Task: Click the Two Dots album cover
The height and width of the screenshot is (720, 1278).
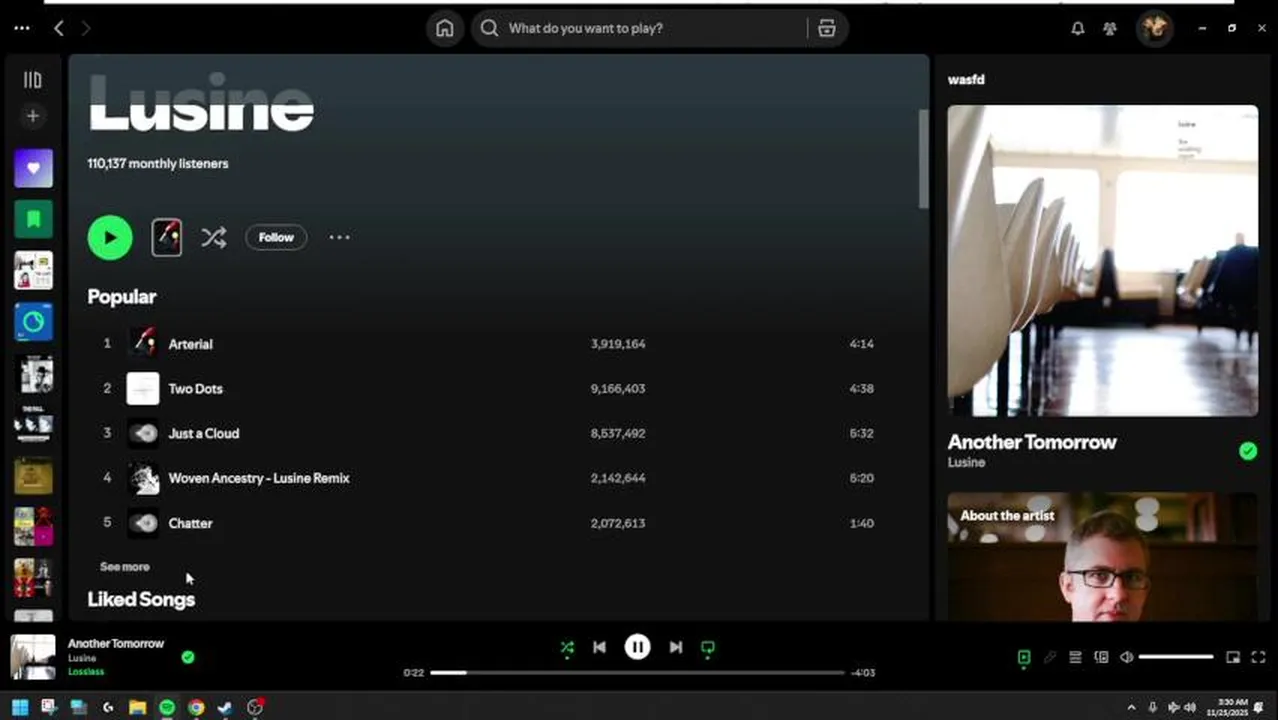Action: coord(143,388)
